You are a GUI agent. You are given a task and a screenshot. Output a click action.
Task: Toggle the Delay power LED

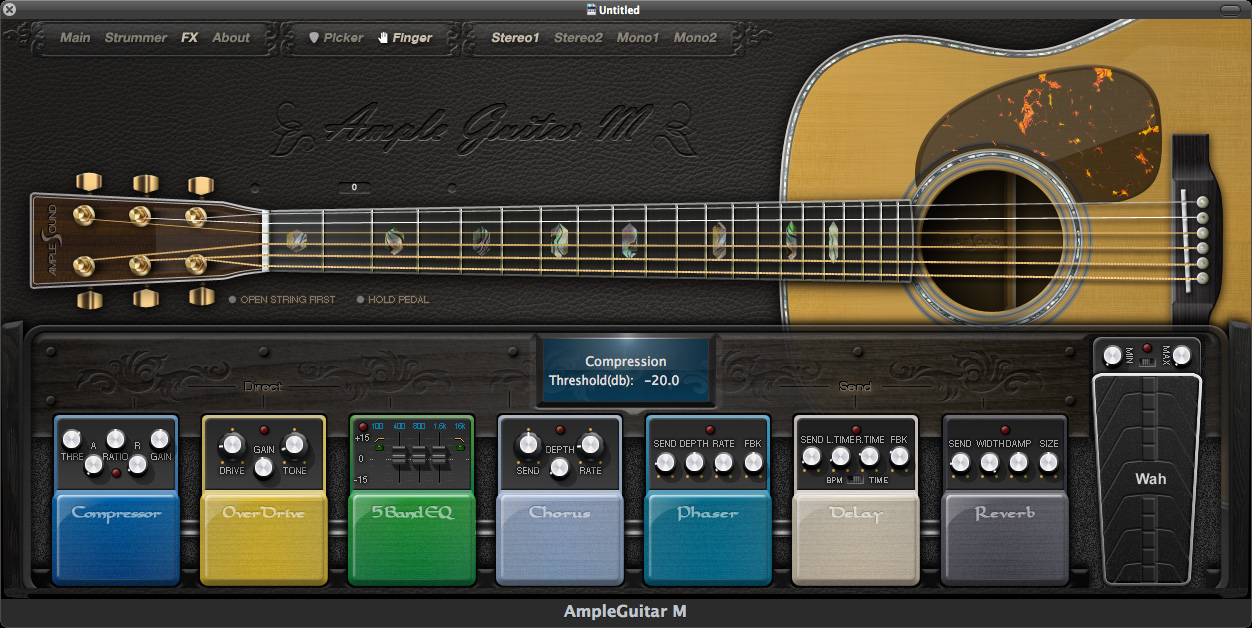(856, 430)
